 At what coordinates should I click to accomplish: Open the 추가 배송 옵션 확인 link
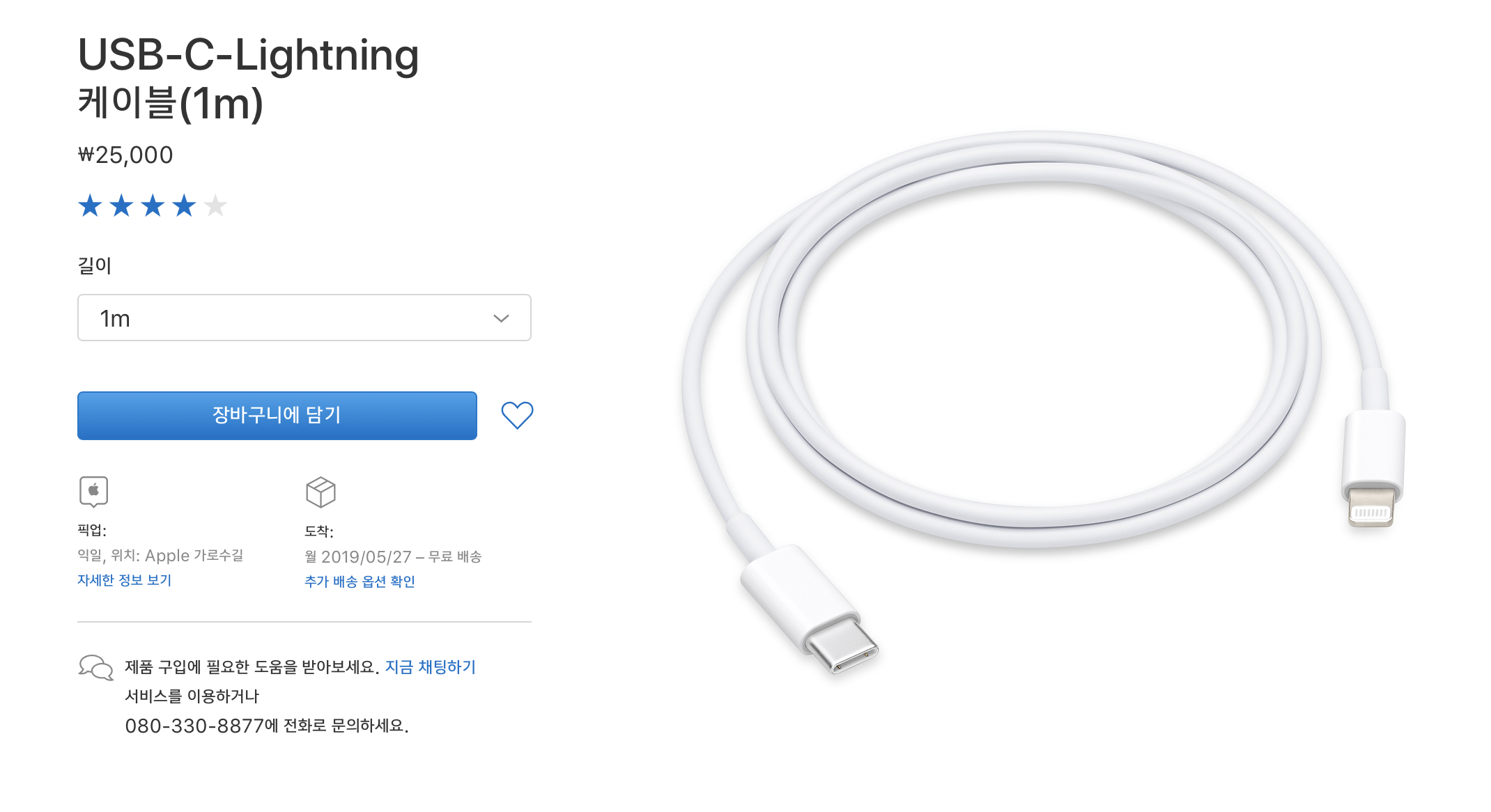pyautogui.click(x=360, y=581)
